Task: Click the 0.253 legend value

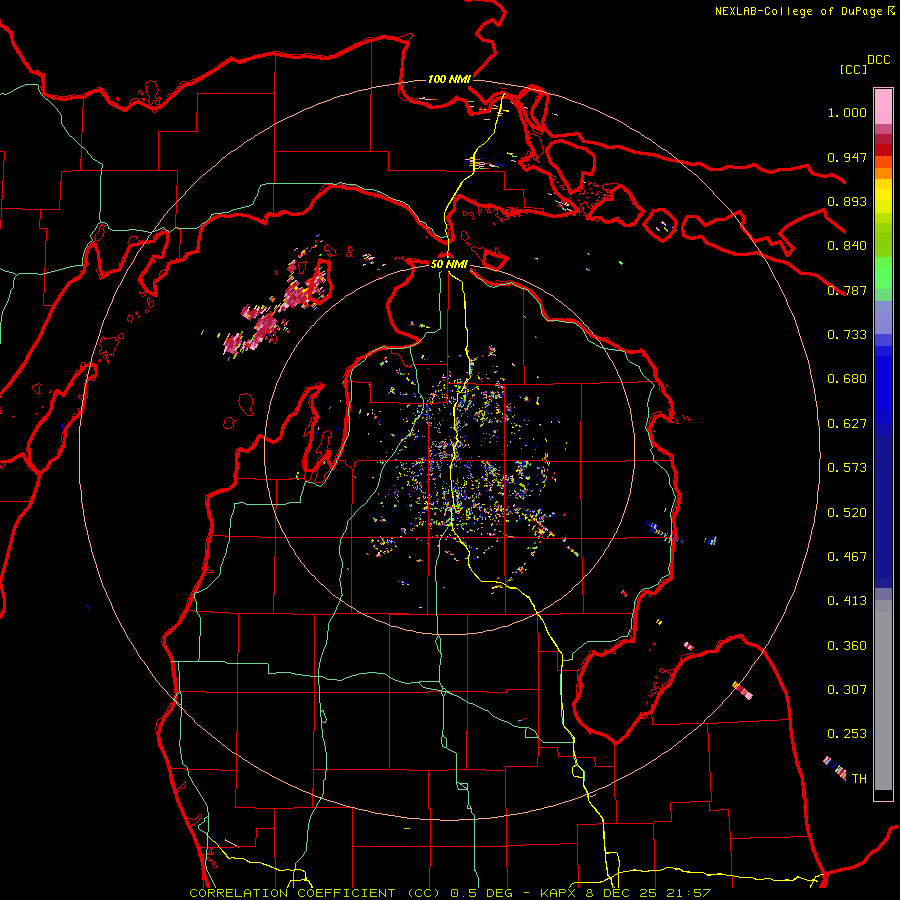Action: 847,734
